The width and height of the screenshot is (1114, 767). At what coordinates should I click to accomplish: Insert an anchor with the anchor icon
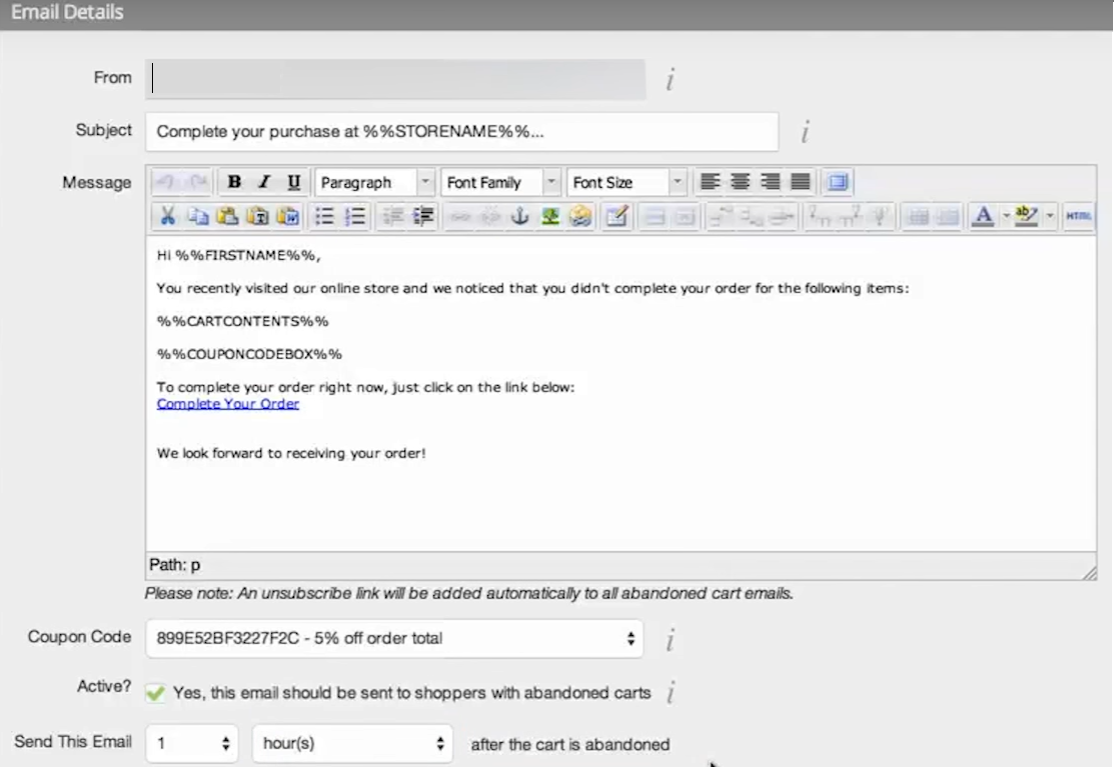(520, 216)
